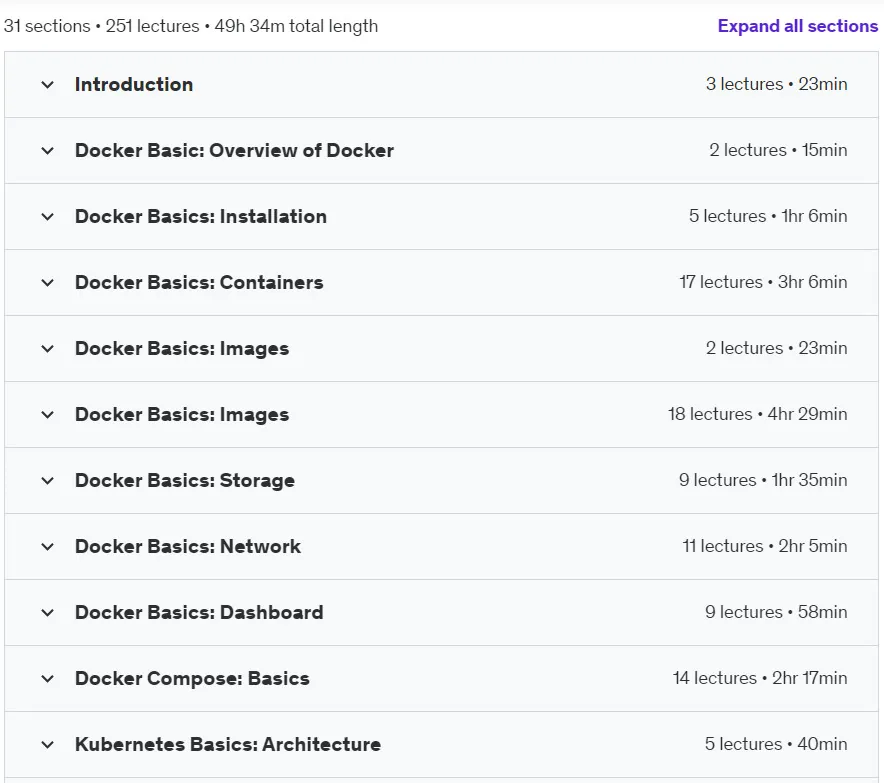This screenshot has width=884, height=783.
Task: Select Docker Basics: Images title with 4hr 29min
Action: click(182, 414)
